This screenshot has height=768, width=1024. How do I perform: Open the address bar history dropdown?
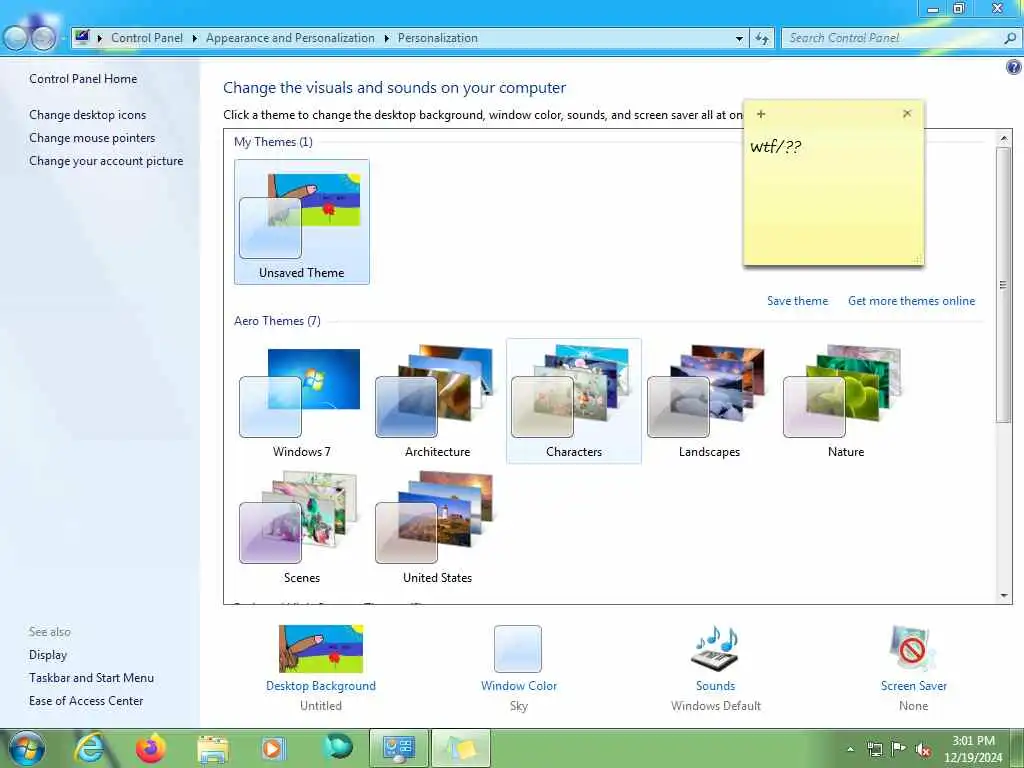pos(739,39)
